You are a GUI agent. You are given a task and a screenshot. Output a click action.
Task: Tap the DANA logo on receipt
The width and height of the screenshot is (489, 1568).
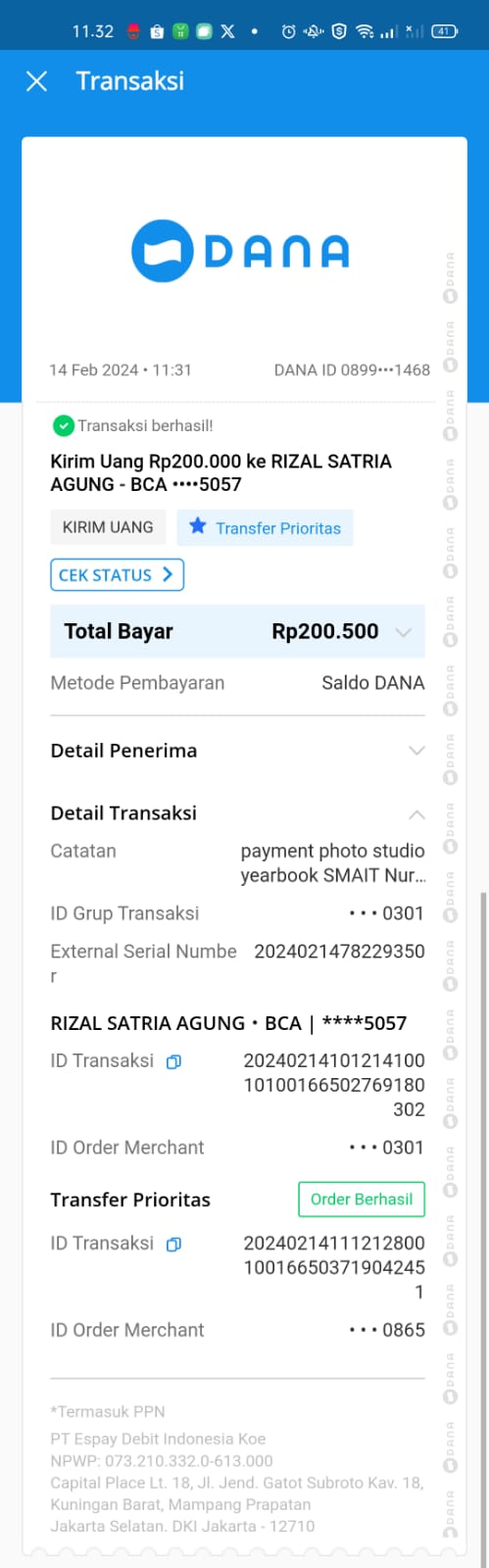tap(240, 251)
